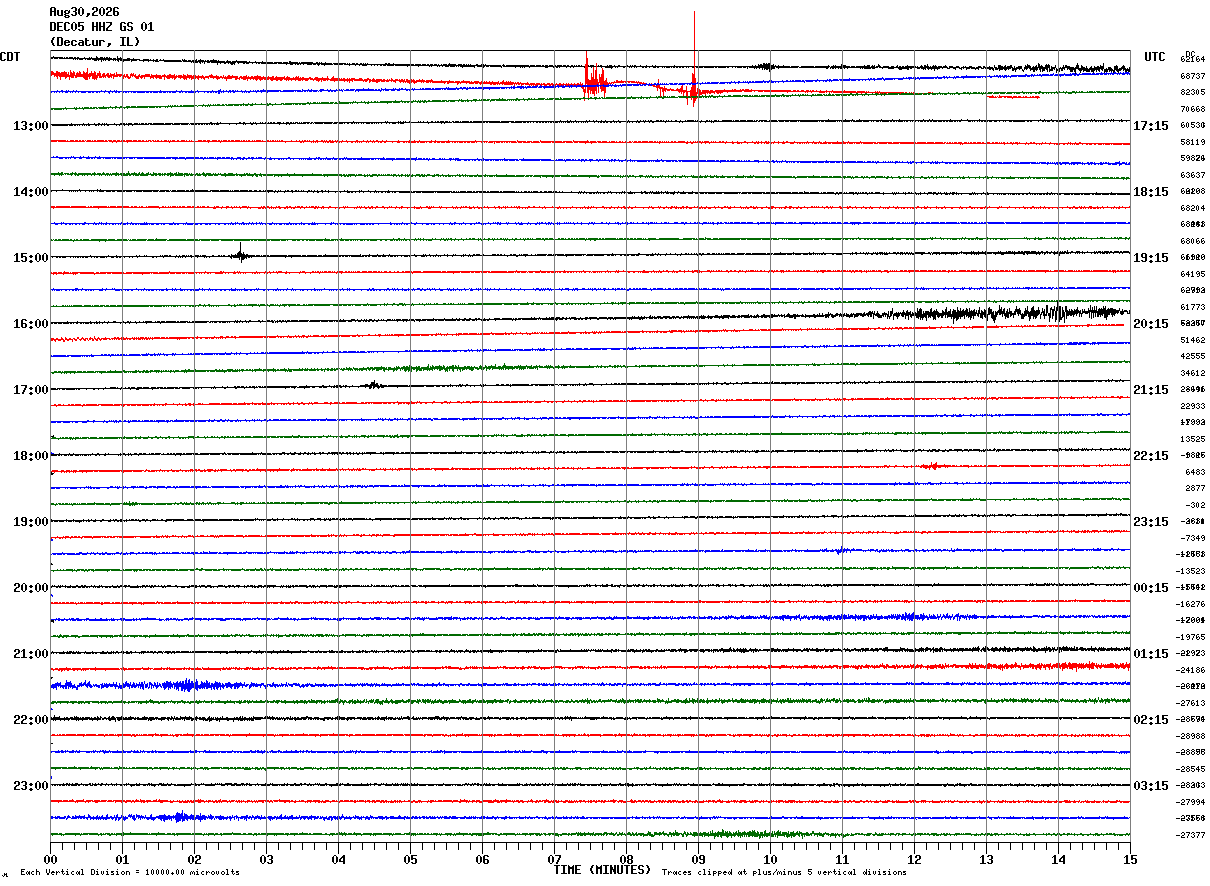The image size is (1210, 886).
Task: Click the traces clipped footnote text
Action: [784, 873]
